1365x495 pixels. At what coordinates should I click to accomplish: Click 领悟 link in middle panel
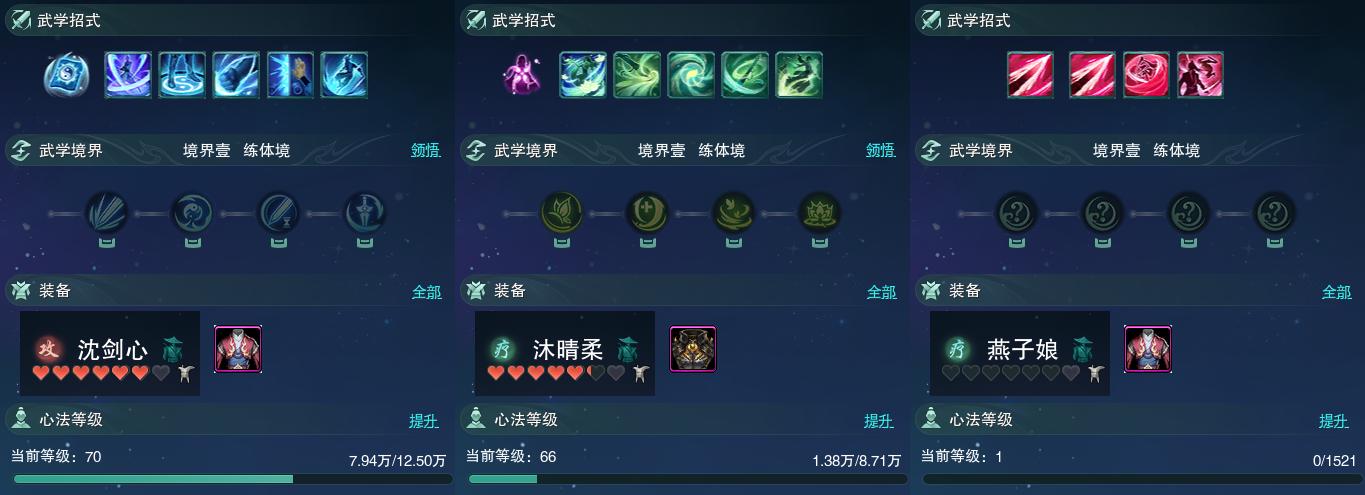[x=881, y=151]
